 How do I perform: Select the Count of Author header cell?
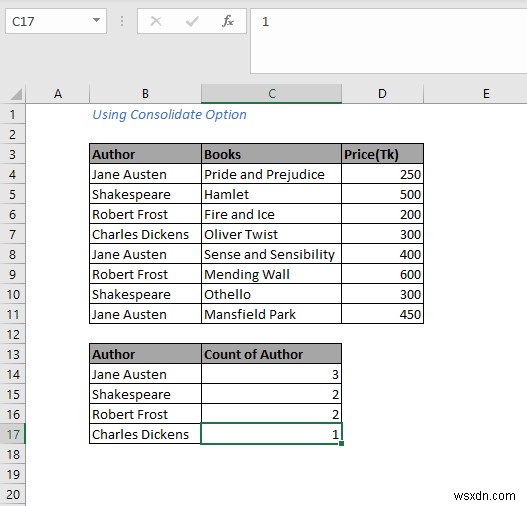tap(272, 354)
